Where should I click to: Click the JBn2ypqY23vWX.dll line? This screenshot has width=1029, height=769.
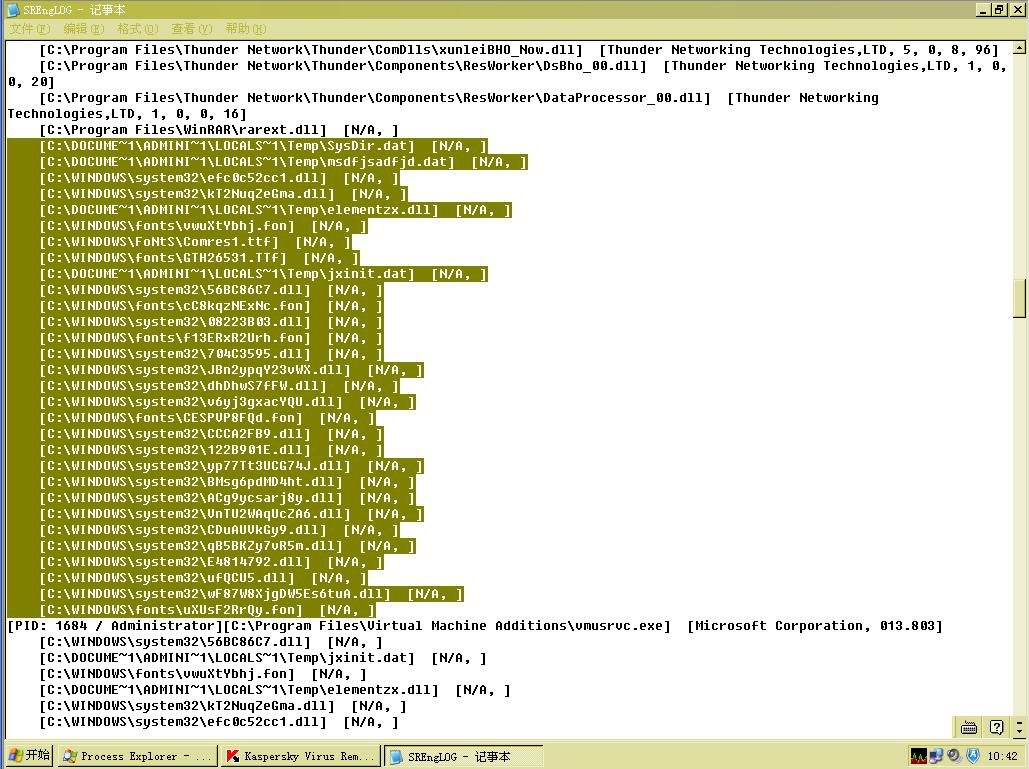click(x=232, y=370)
